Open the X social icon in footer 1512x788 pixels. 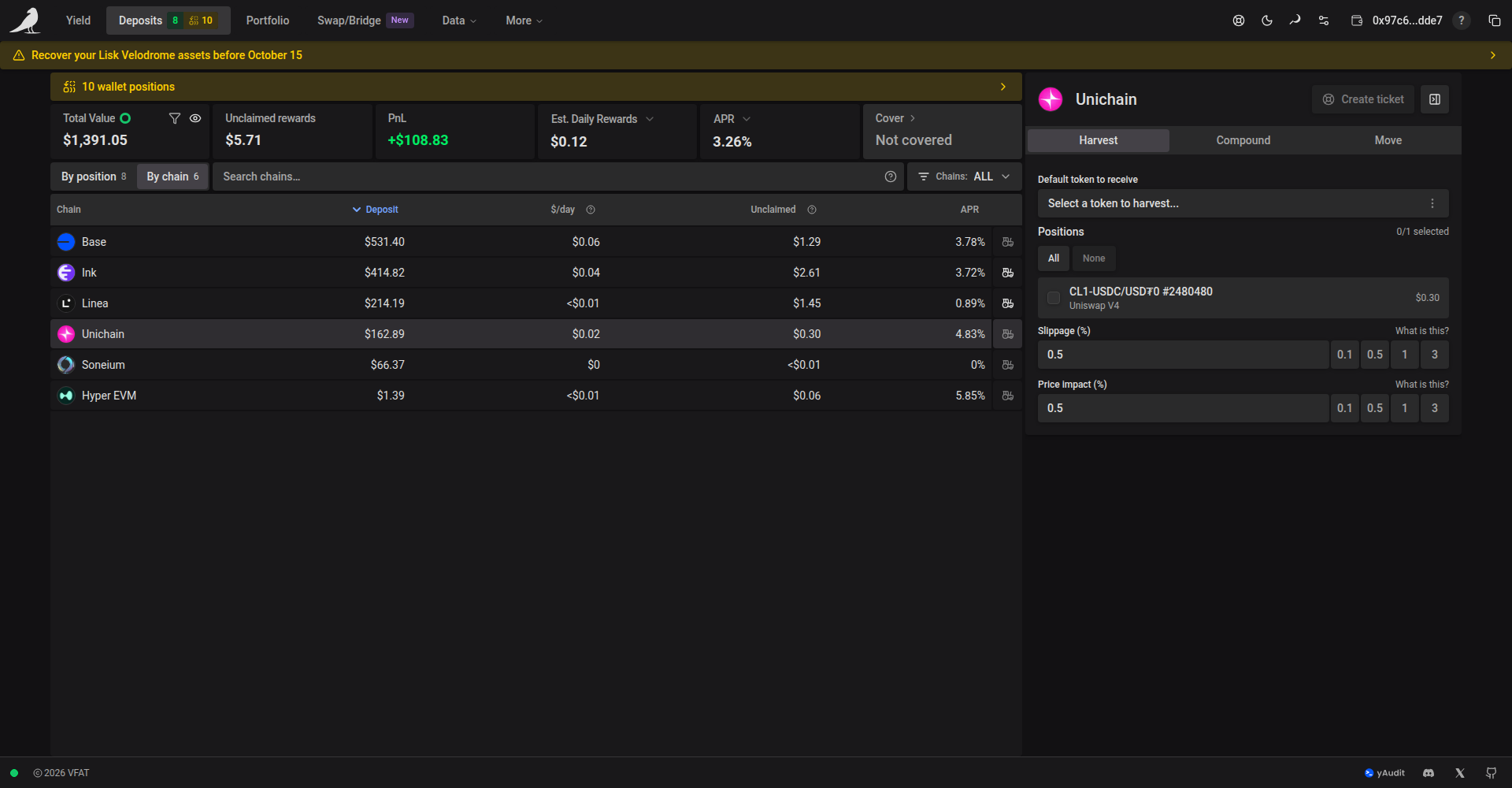tap(1460, 773)
